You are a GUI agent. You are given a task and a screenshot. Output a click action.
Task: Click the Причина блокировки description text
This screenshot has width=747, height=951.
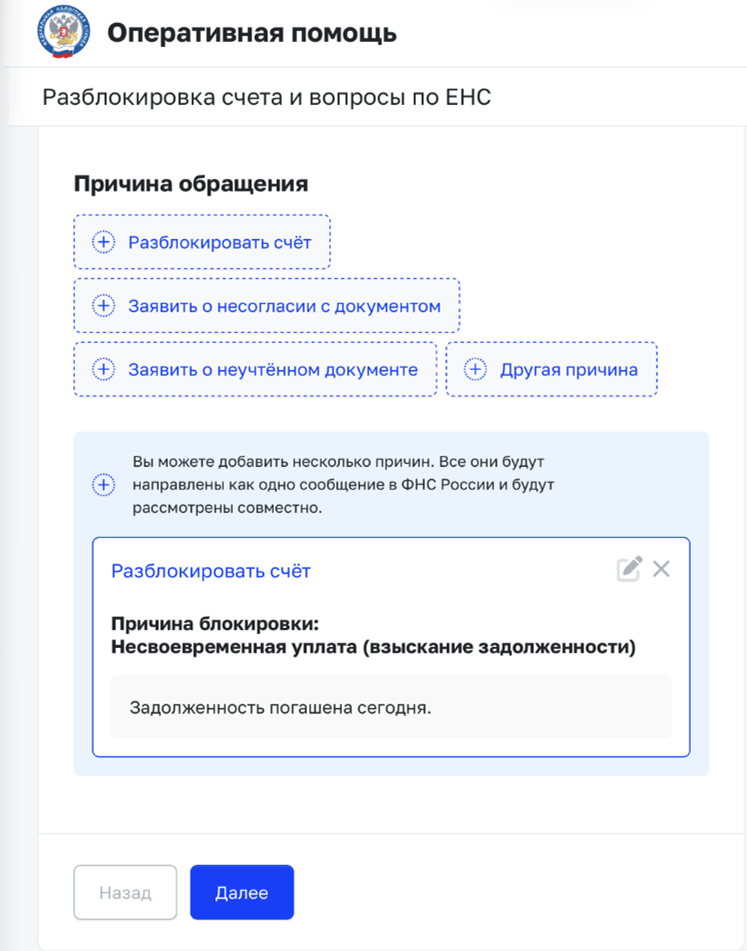(374, 635)
